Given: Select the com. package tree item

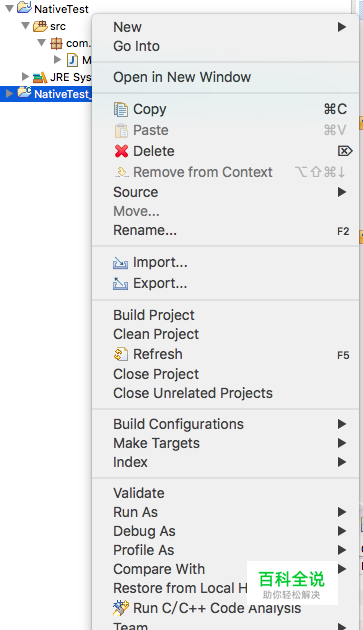Looking at the screenshot, I should tap(70, 43).
